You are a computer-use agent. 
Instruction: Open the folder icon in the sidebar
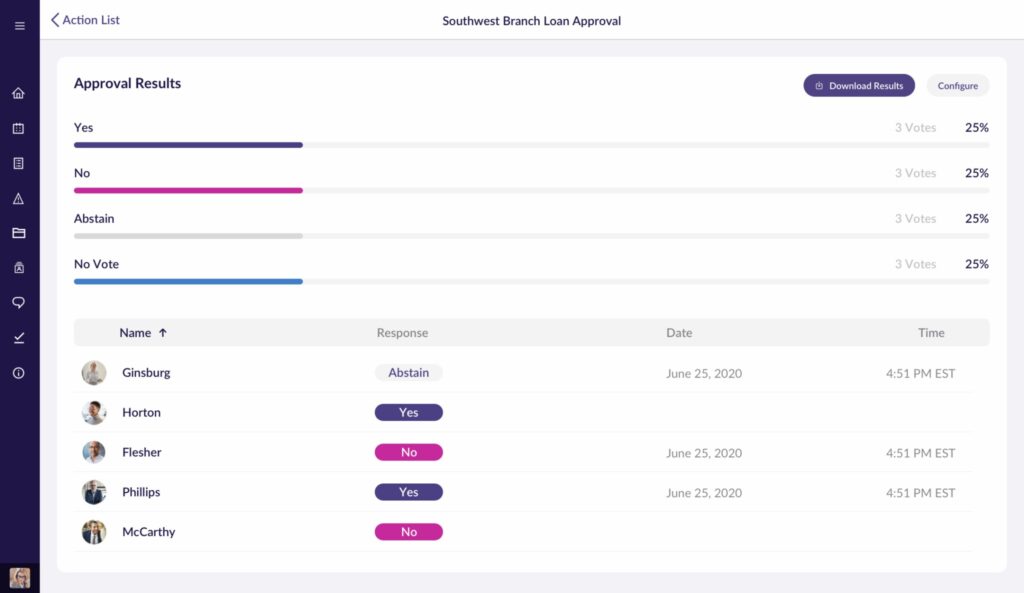[19, 233]
